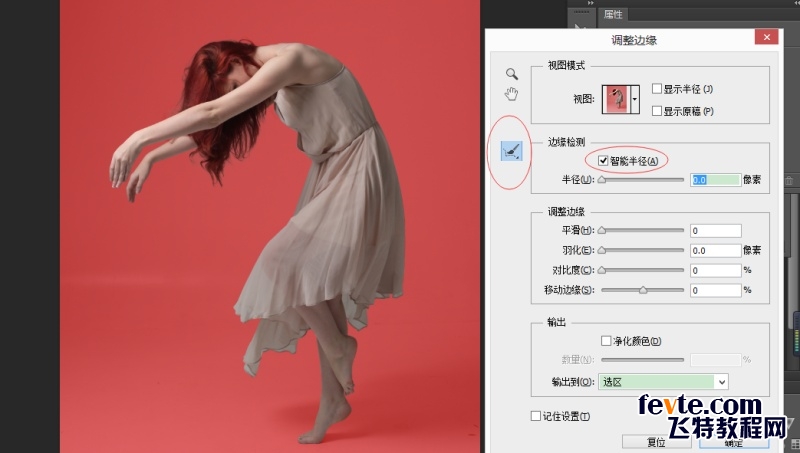Click the 移动边缘 slider handle

coord(643,290)
